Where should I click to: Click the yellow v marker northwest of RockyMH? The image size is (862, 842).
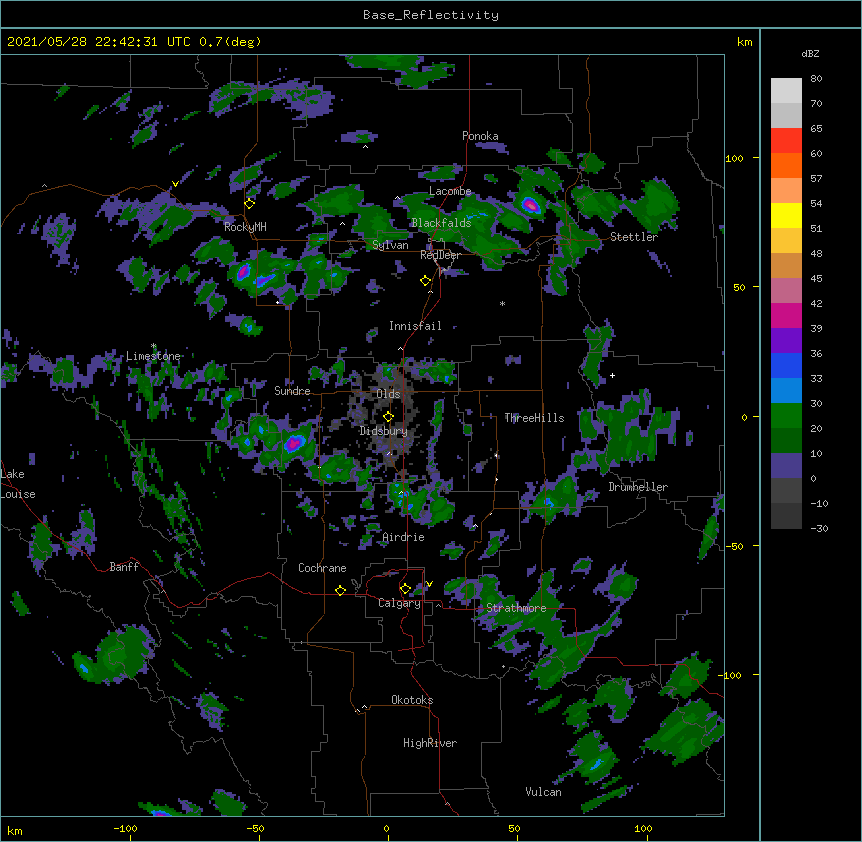pos(175,184)
